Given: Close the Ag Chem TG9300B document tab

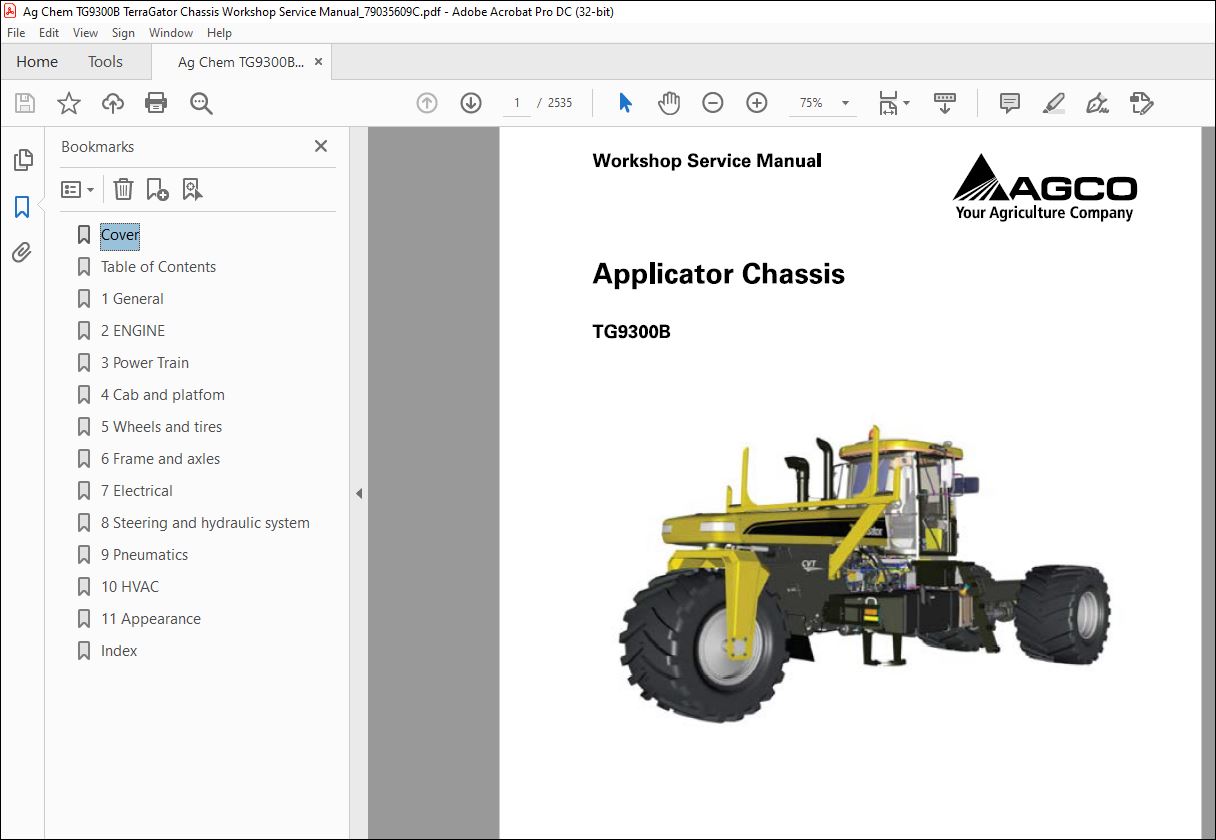Looking at the screenshot, I should [319, 62].
